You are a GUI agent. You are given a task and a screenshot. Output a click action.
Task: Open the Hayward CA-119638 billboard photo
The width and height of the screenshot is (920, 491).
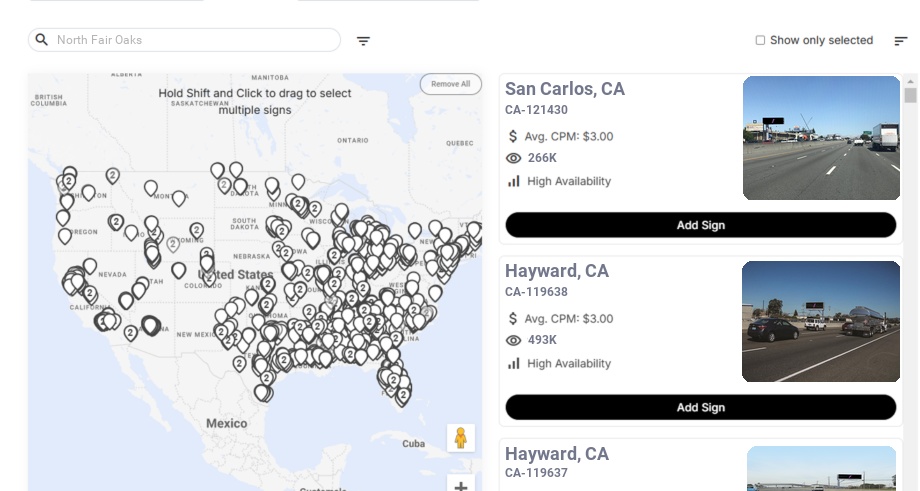pyautogui.click(x=821, y=321)
